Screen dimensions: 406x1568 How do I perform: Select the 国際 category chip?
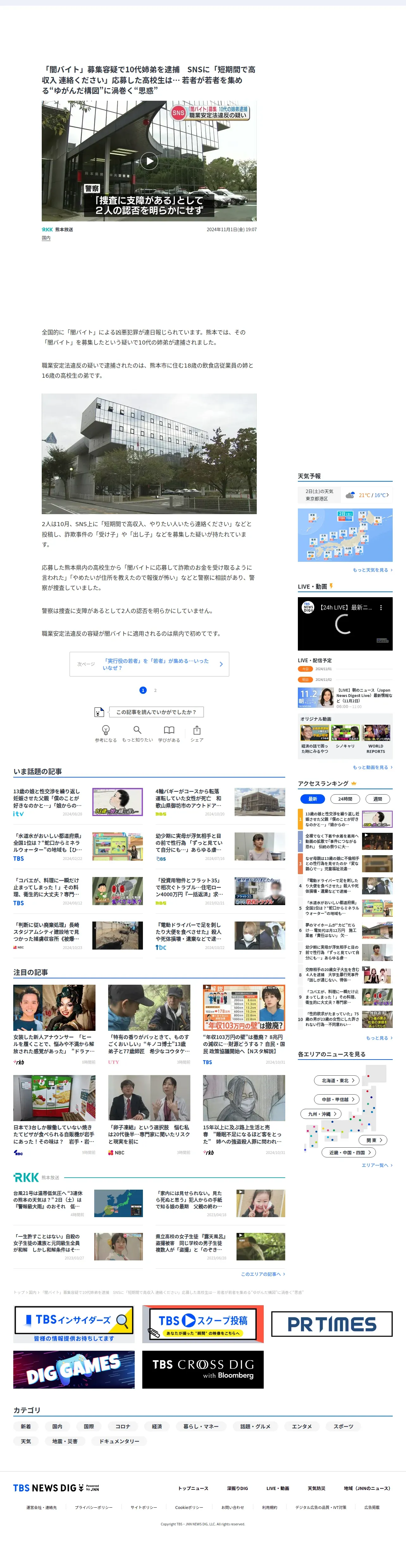[89, 1426]
